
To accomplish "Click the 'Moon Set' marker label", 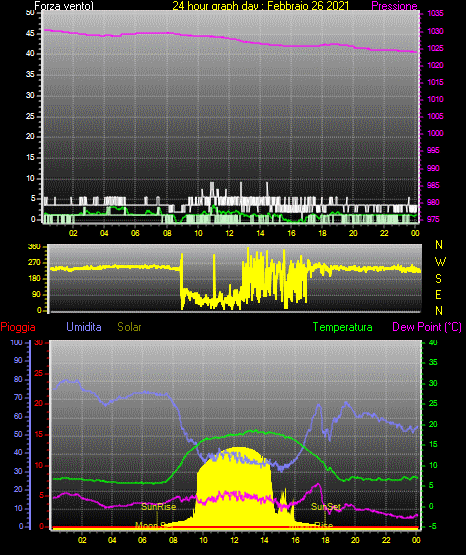I will (x=154, y=525).
